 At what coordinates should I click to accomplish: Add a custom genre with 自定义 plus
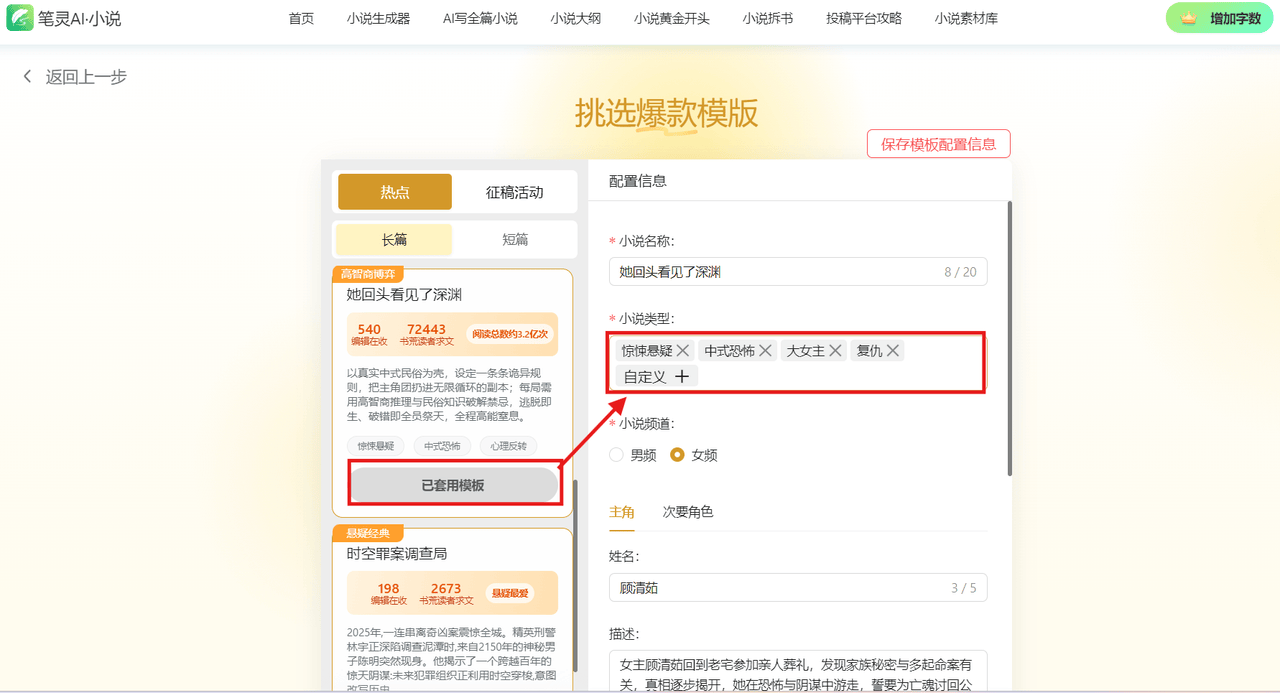pyautogui.click(x=681, y=377)
